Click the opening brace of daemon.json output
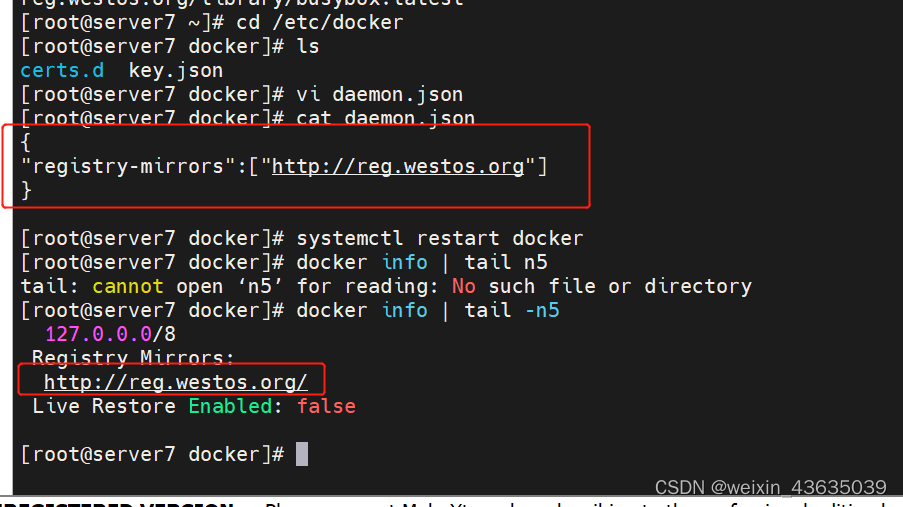The image size is (903, 507). pos(26,142)
